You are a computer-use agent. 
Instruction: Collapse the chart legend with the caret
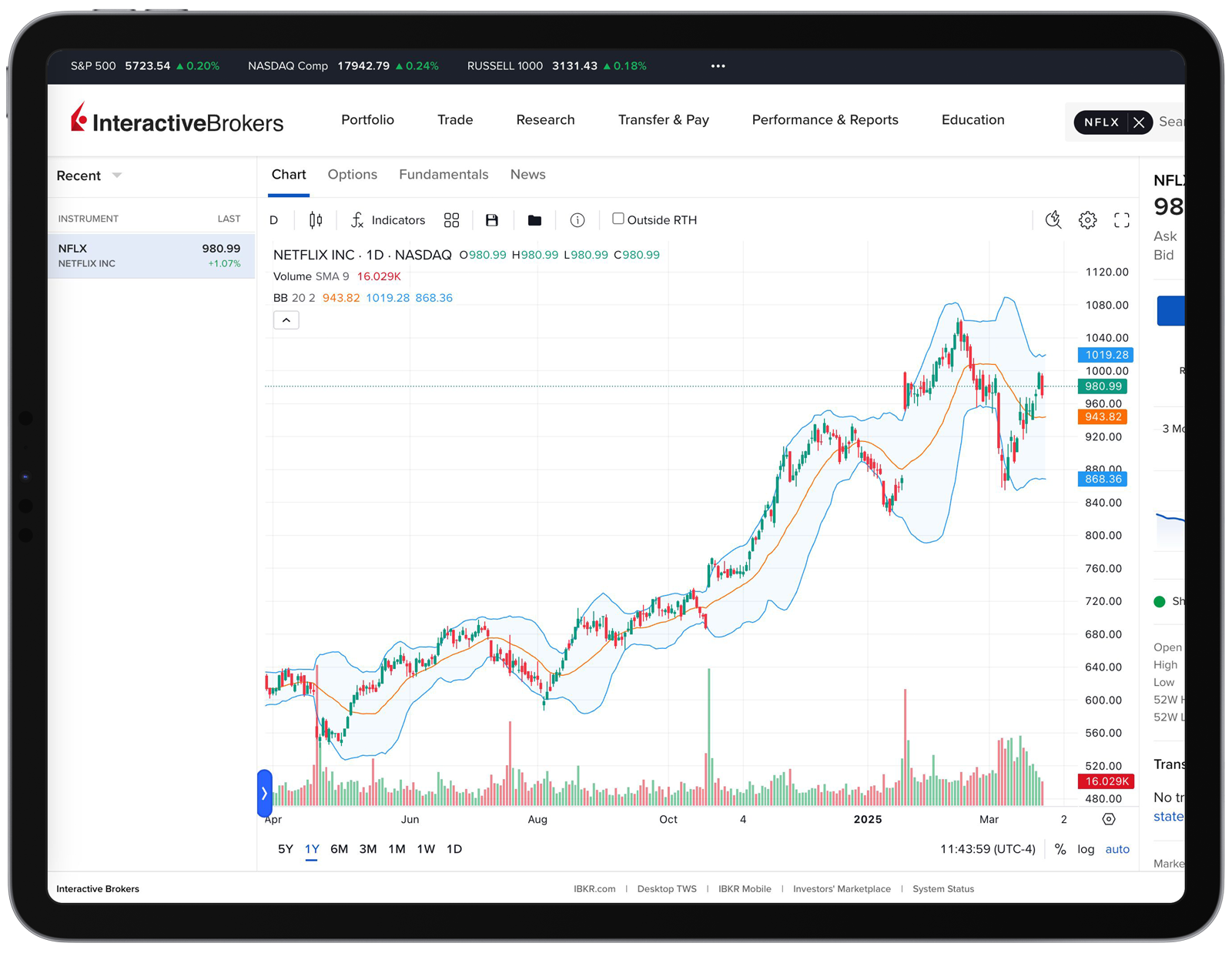tap(286, 320)
